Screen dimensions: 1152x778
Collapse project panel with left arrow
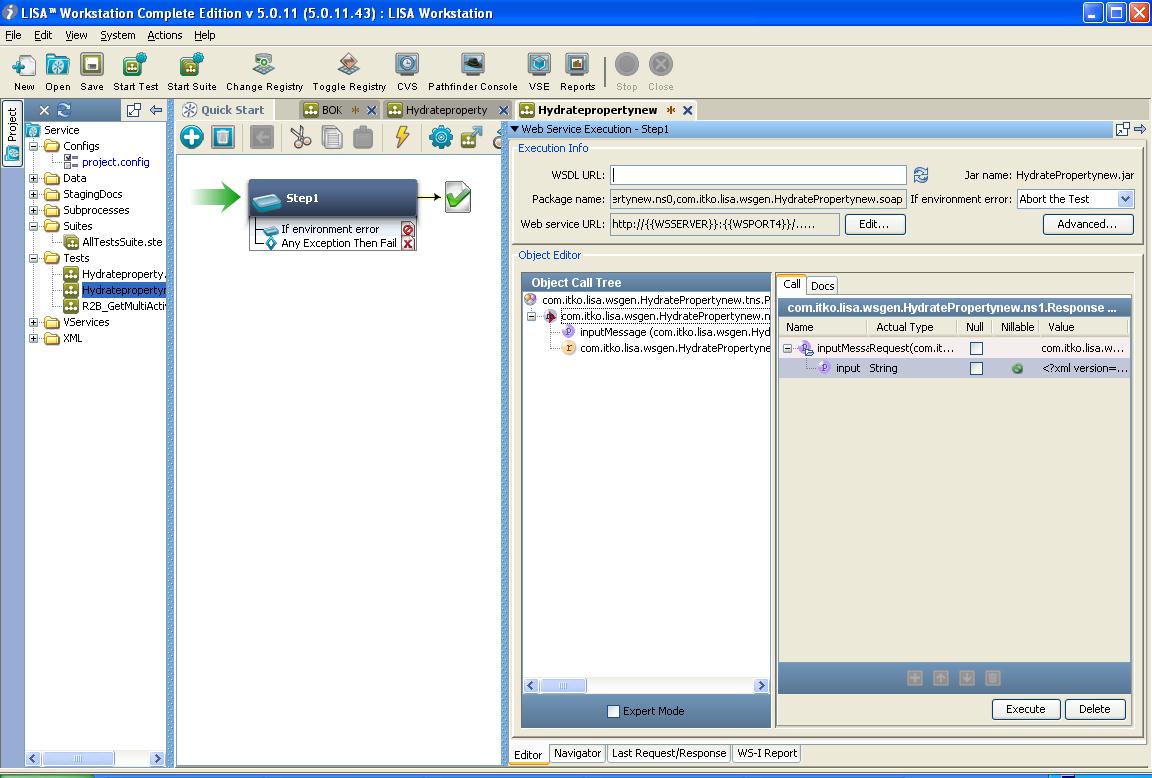(x=156, y=110)
